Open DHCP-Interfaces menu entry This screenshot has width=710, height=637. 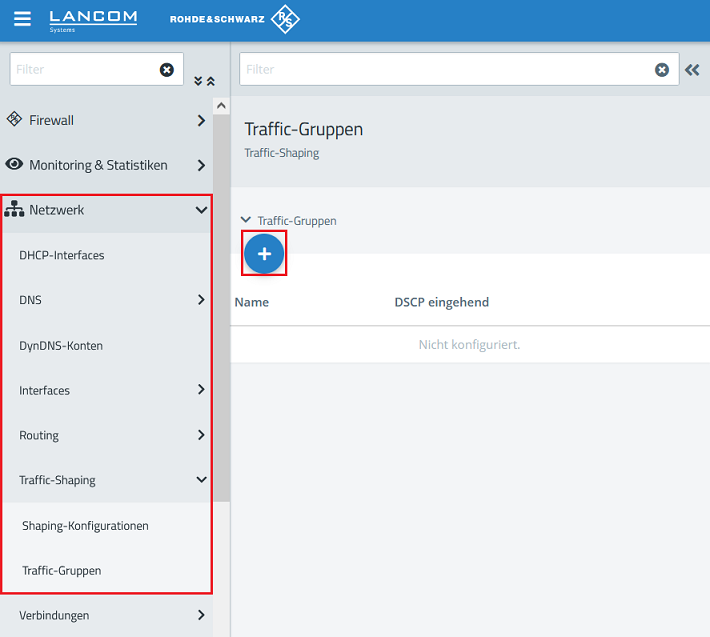pos(62,255)
